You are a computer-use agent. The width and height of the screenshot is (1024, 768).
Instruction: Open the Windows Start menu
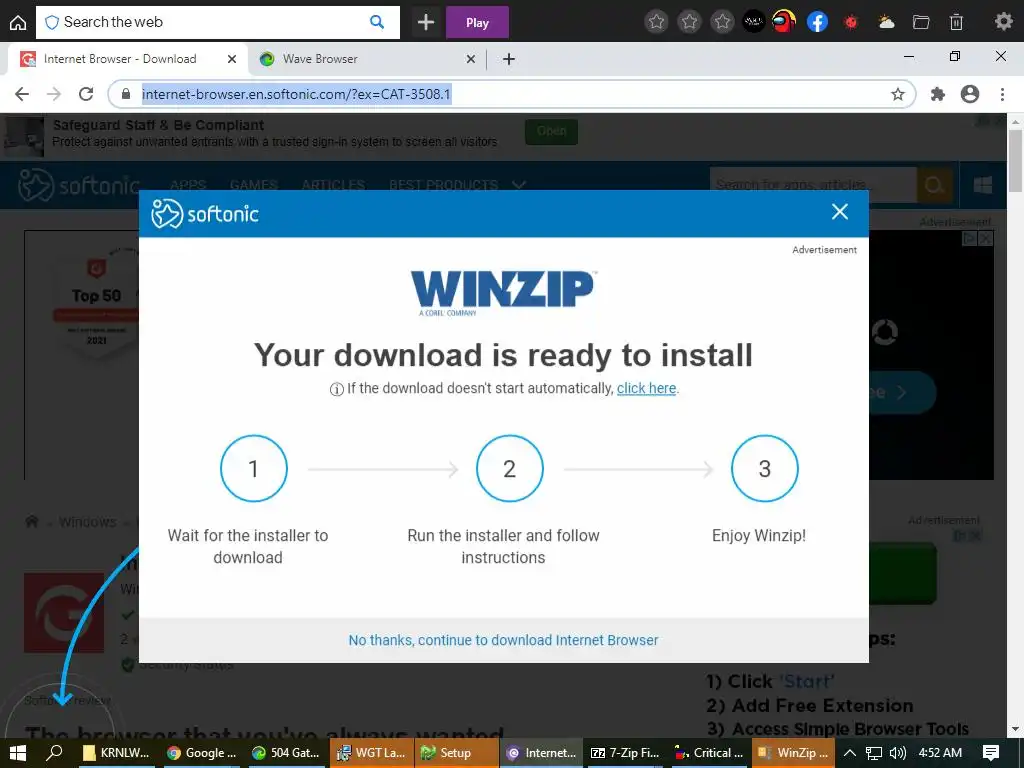(x=18, y=753)
